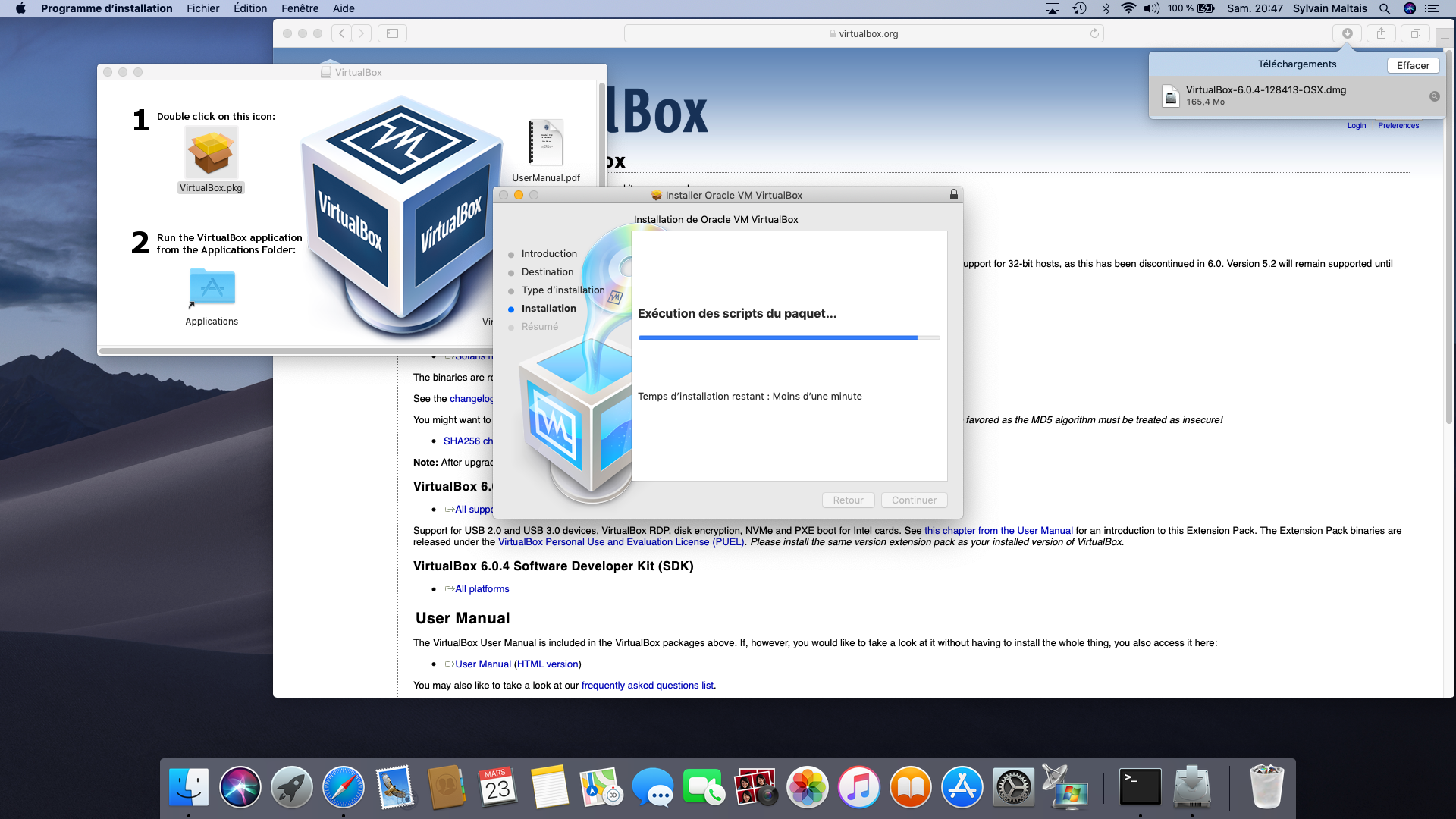Image resolution: width=1456 pixels, height=819 pixels.
Task: Toggle Safari sidebar button
Action: (392, 33)
